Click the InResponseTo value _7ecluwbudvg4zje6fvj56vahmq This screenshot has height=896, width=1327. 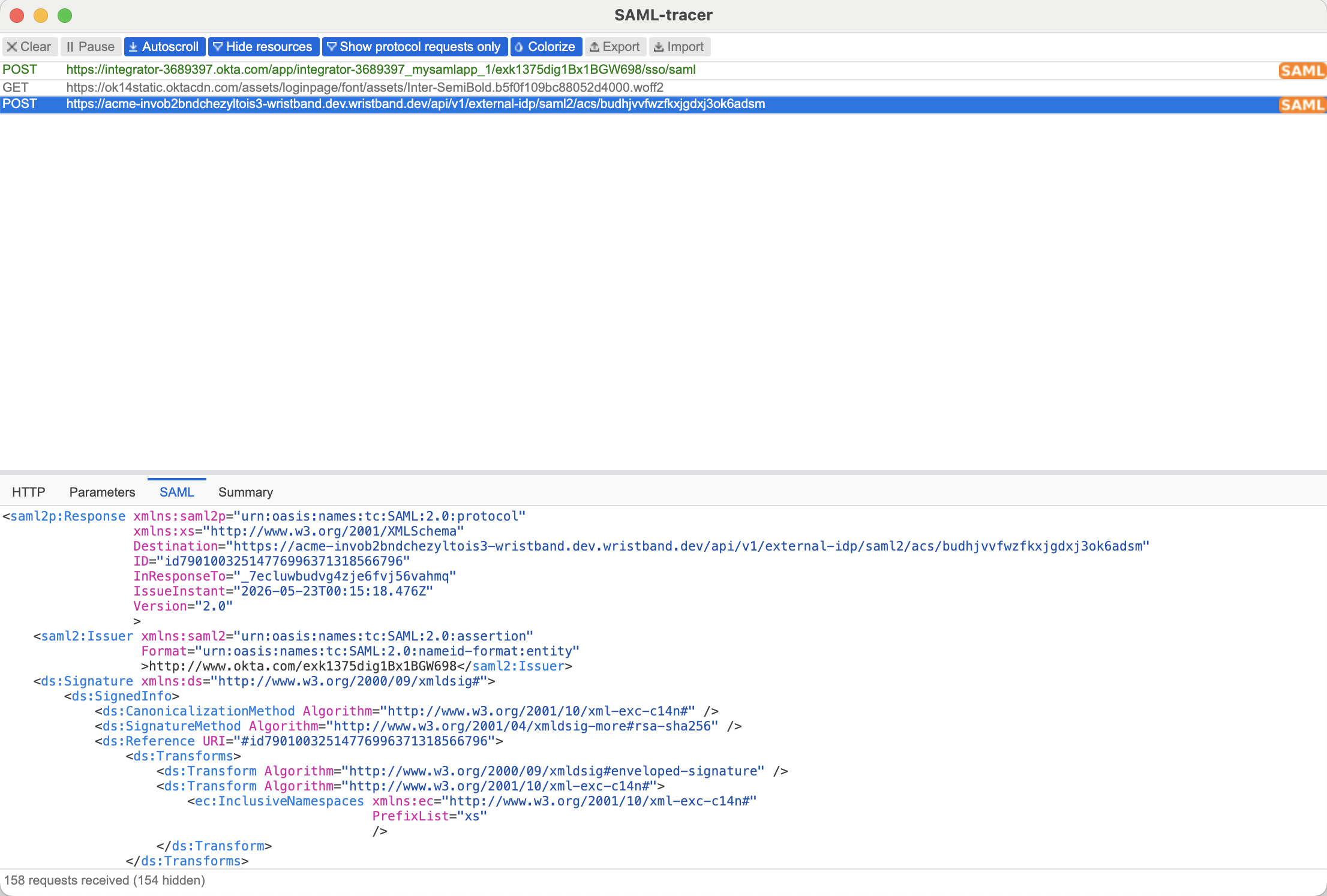pyautogui.click(x=344, y=576)
